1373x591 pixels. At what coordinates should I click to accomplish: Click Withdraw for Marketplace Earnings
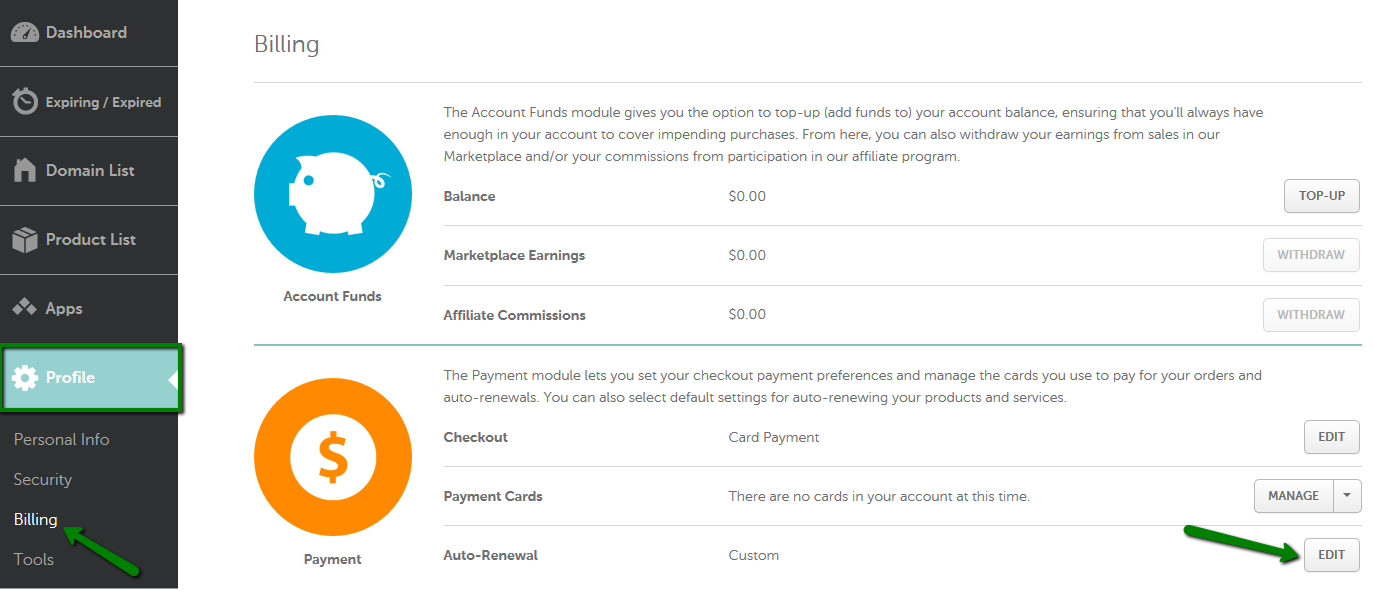point(1311,255)
